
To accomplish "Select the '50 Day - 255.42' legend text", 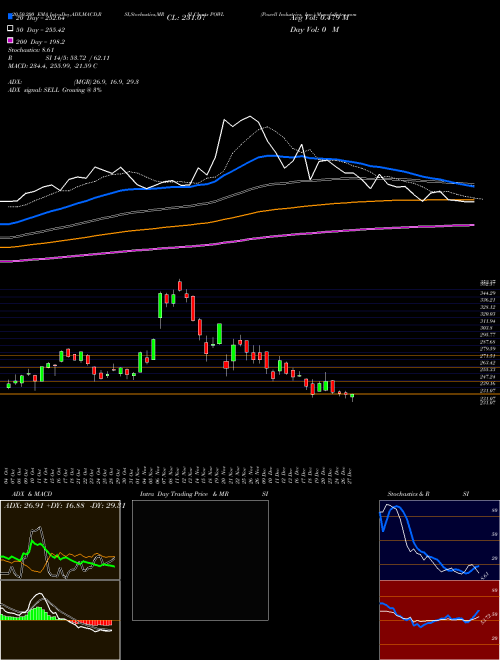I will click(x=40, y=29).
